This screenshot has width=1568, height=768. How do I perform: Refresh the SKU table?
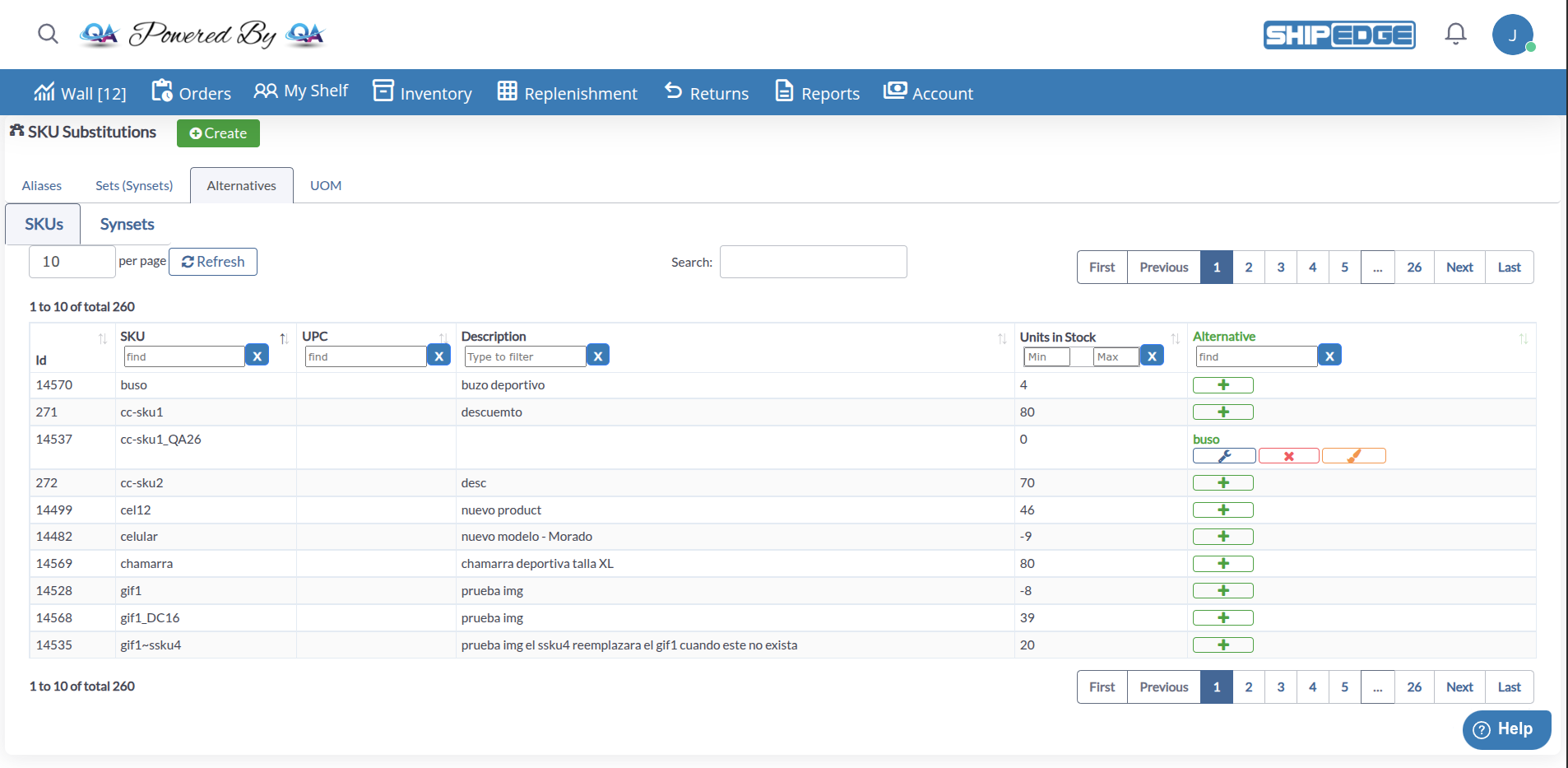coord(213,262)
